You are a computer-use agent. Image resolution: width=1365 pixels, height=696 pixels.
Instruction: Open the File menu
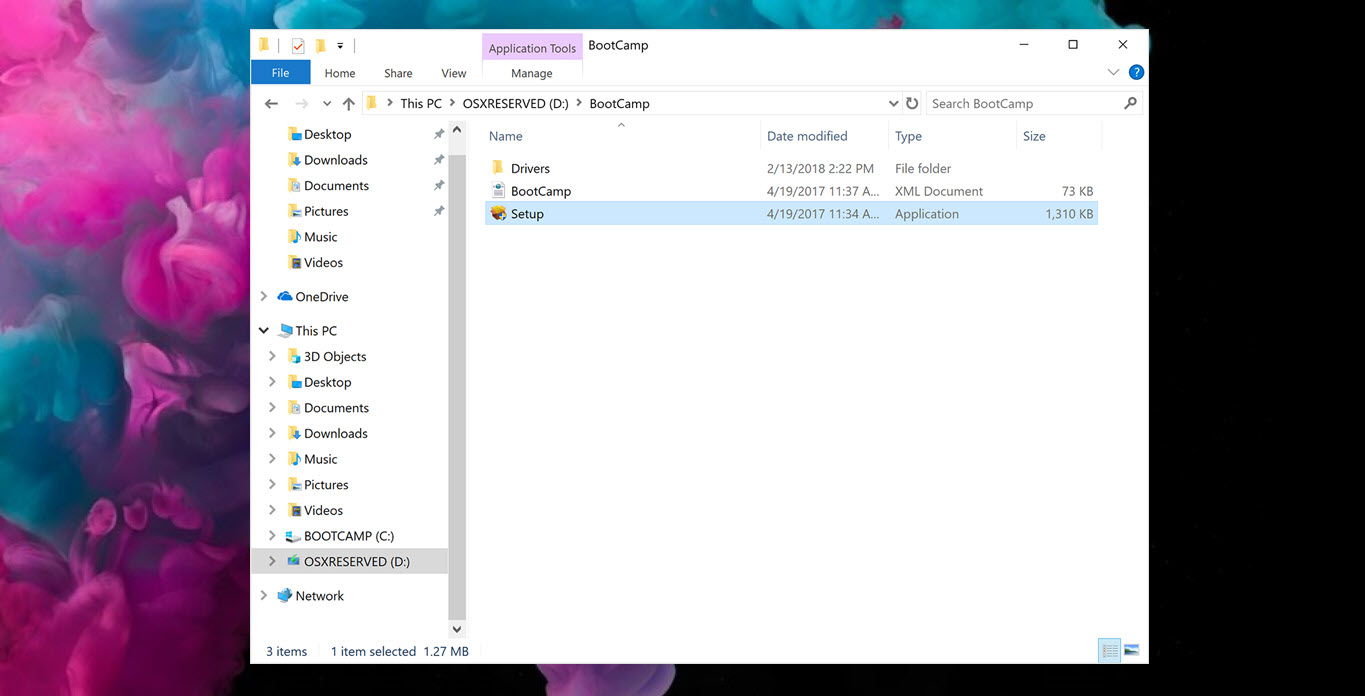point(280,73)
